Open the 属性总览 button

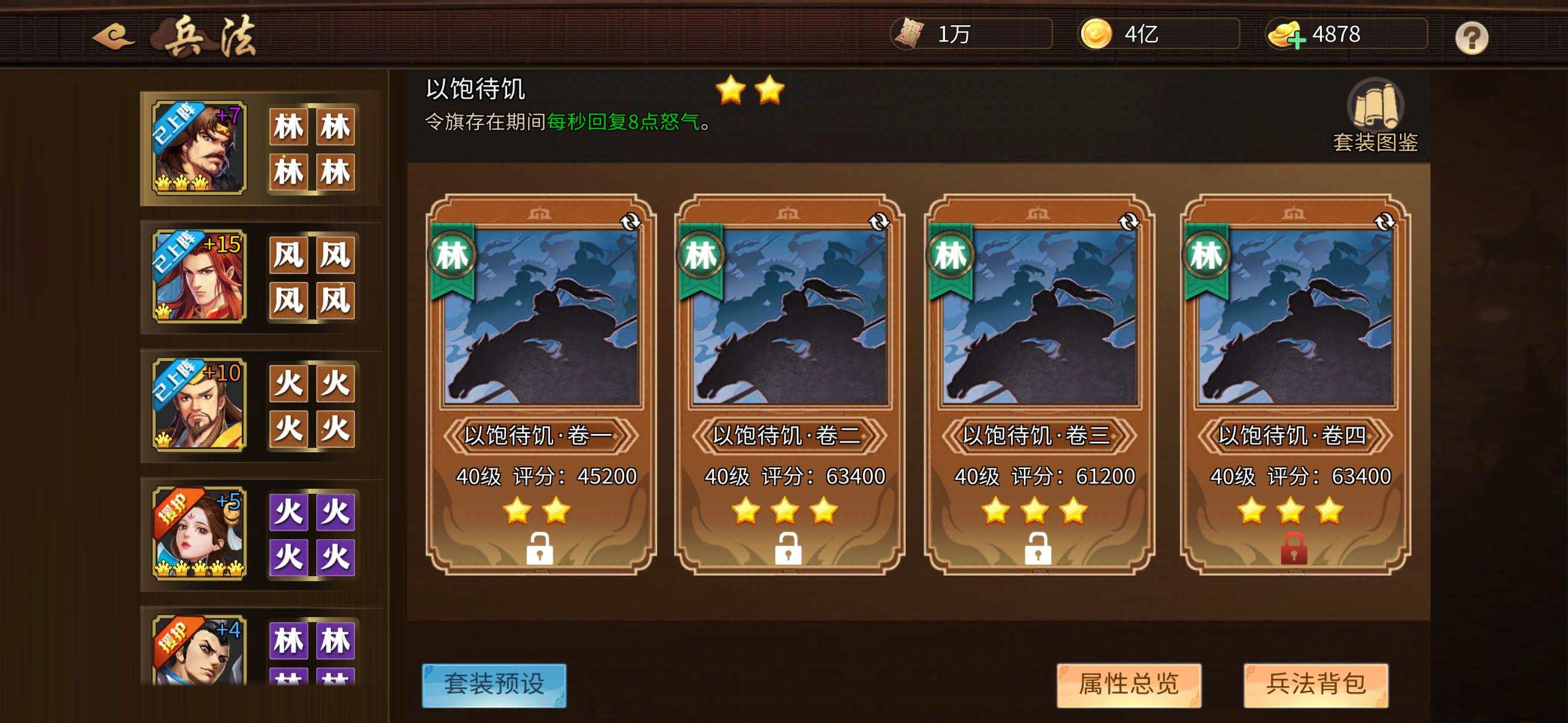click(1128, 685)
